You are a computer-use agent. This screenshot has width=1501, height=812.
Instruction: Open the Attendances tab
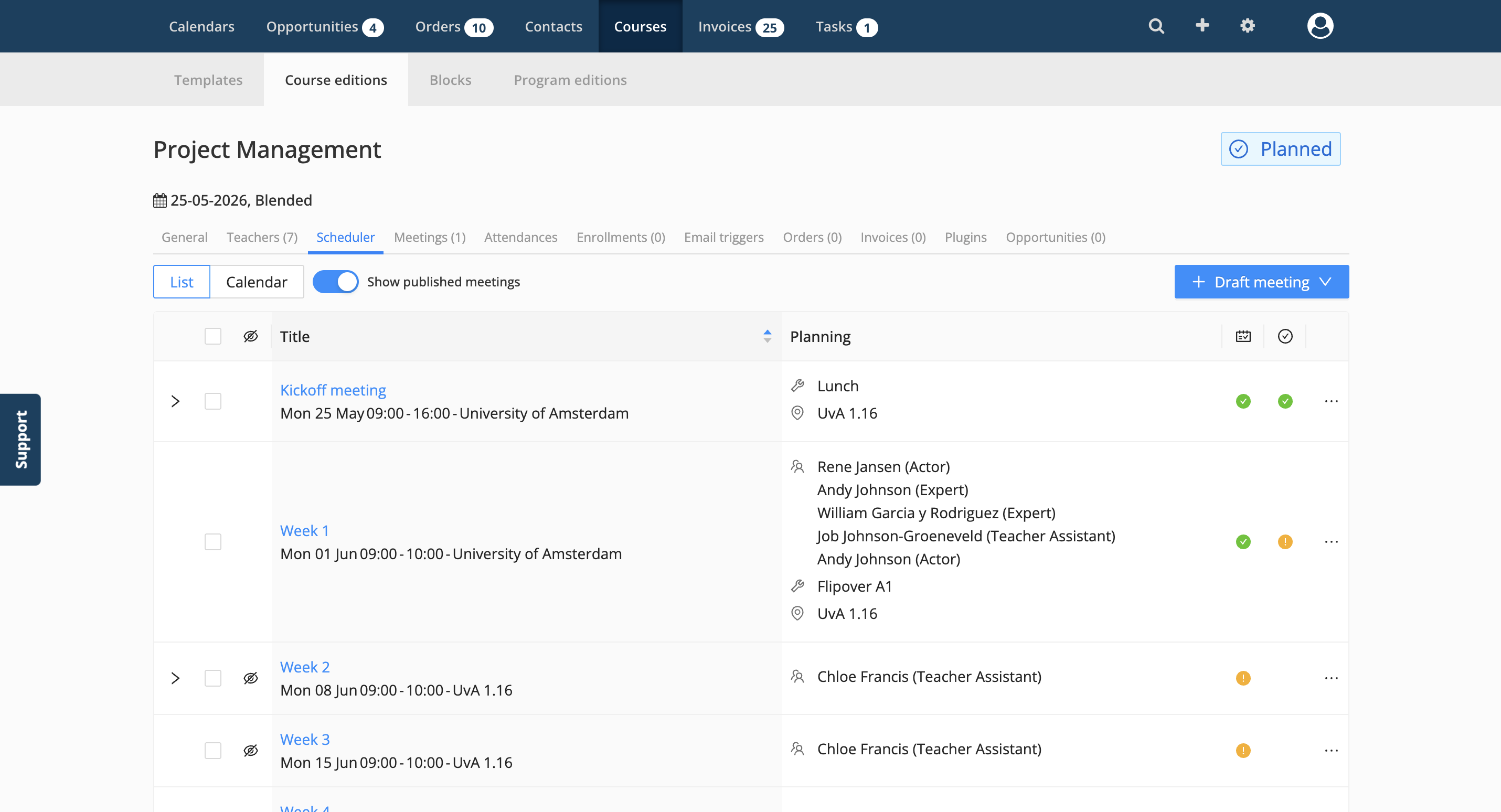coord(520,237)
